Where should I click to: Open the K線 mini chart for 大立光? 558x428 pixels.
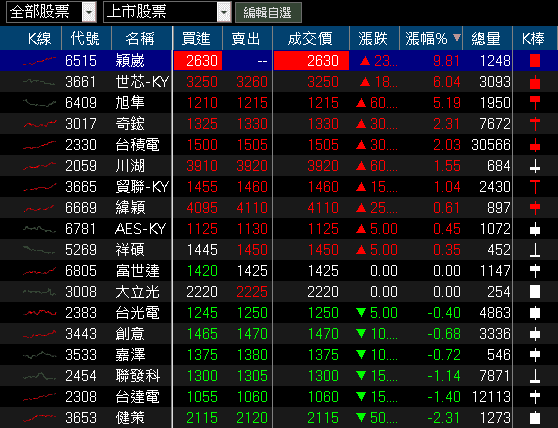[39, 292]
